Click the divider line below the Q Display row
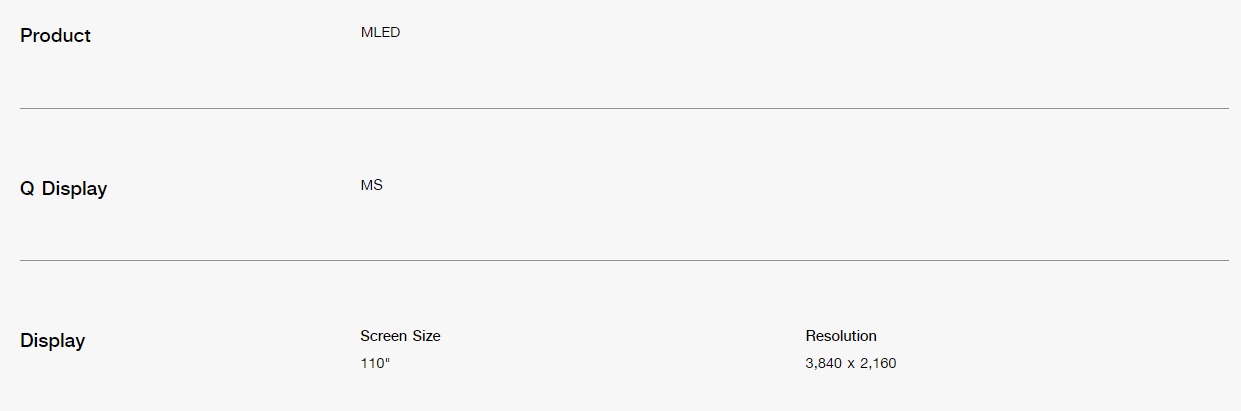Image resolution: width=1241 pixels, height=411 pixels. pos(624,260)
